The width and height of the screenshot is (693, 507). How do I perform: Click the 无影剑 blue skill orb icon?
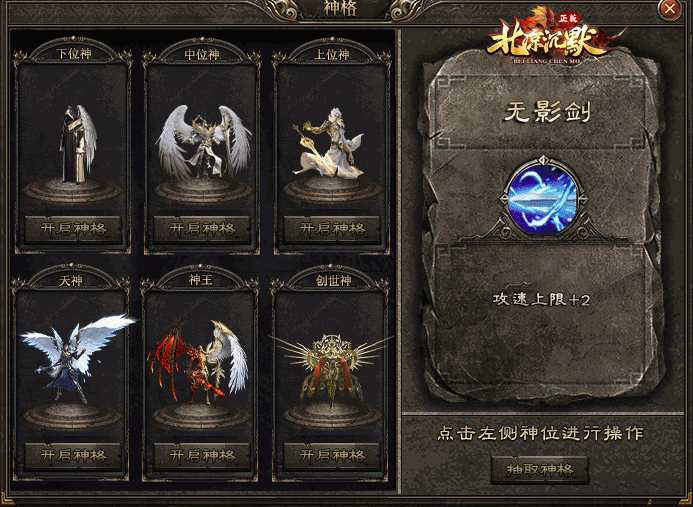pos(542,200)
